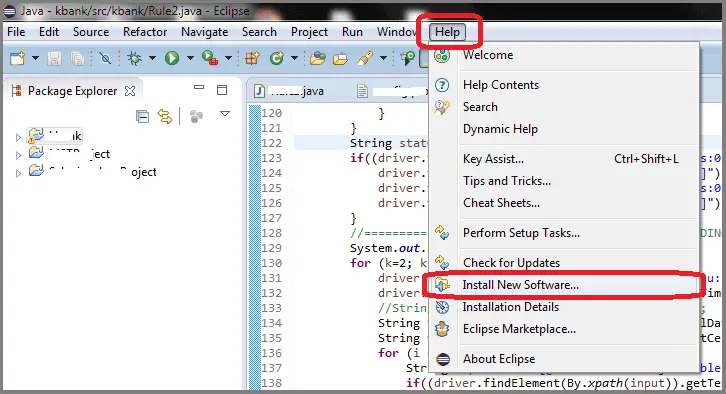Click the Open Type icon
Image resolution: width=726 pixels, height=394 pixels.
(x=318, y=58)
